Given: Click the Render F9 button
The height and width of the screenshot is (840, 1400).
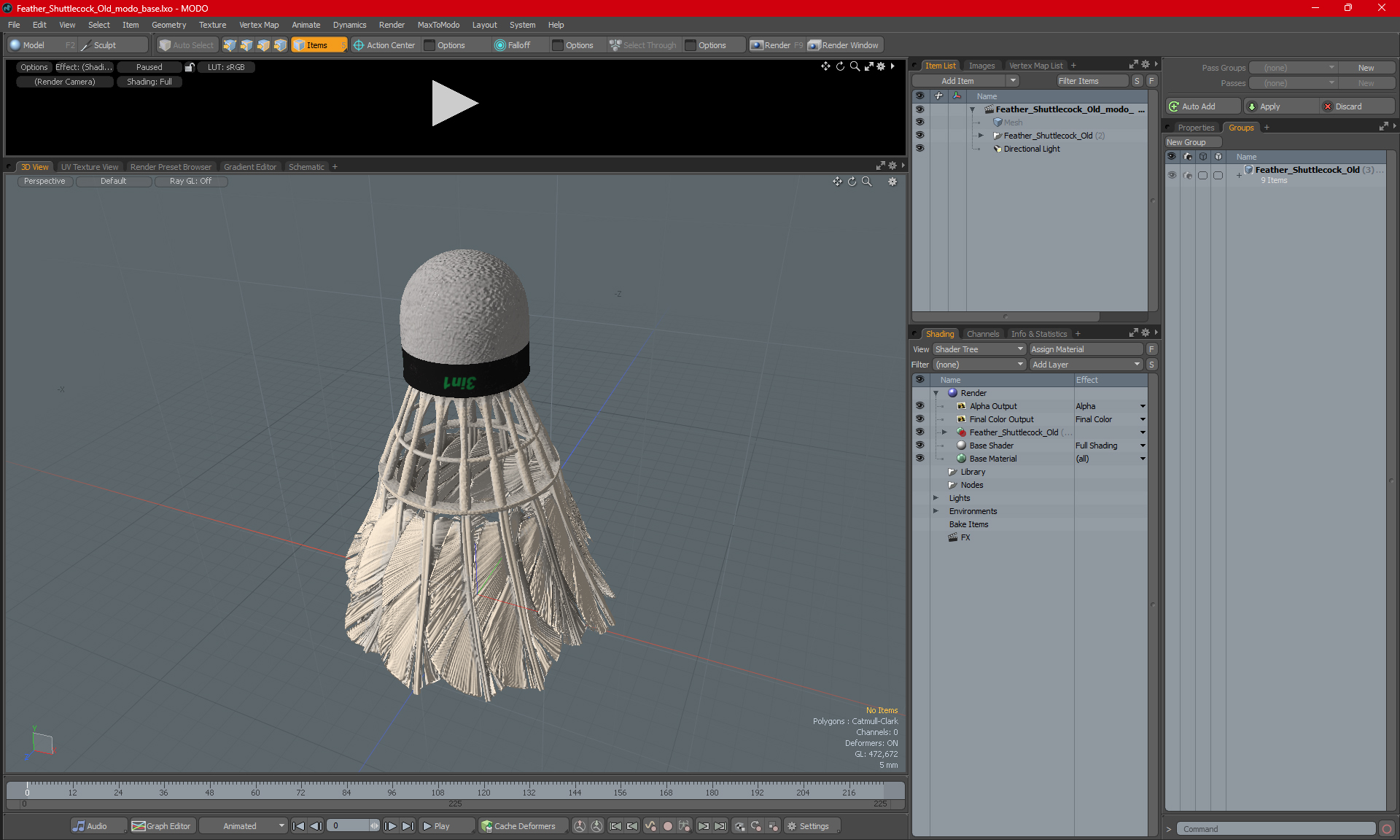Looking at the screenshot, I should click(777, 45).
